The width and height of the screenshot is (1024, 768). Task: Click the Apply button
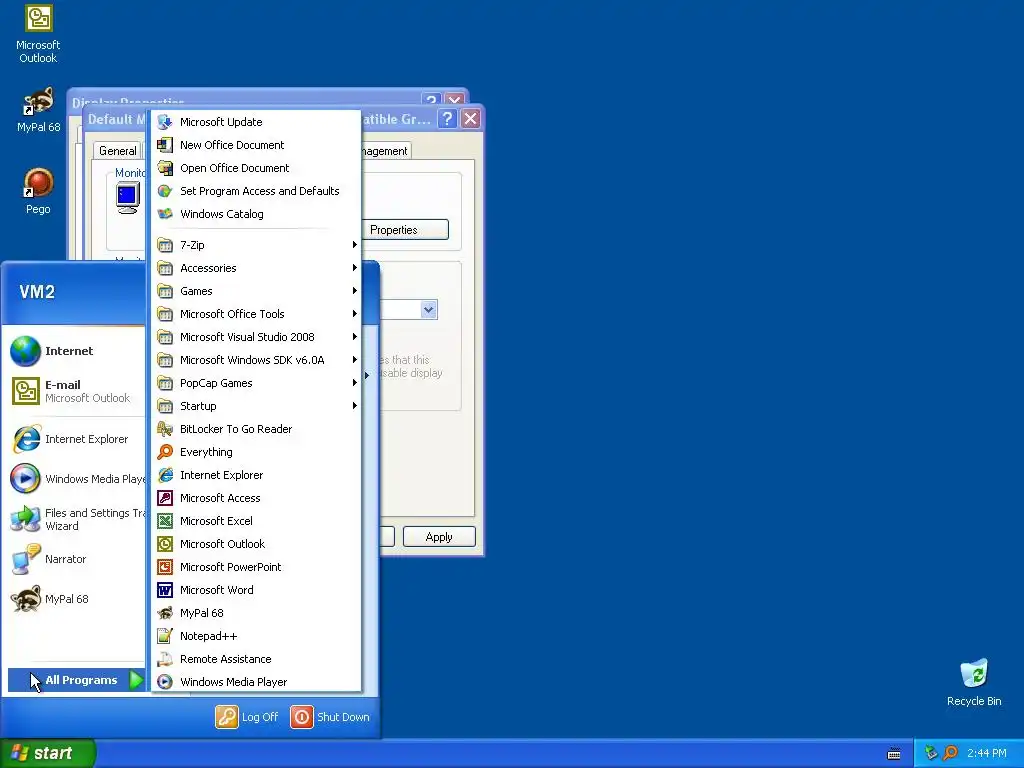click(x=439, y=537)
